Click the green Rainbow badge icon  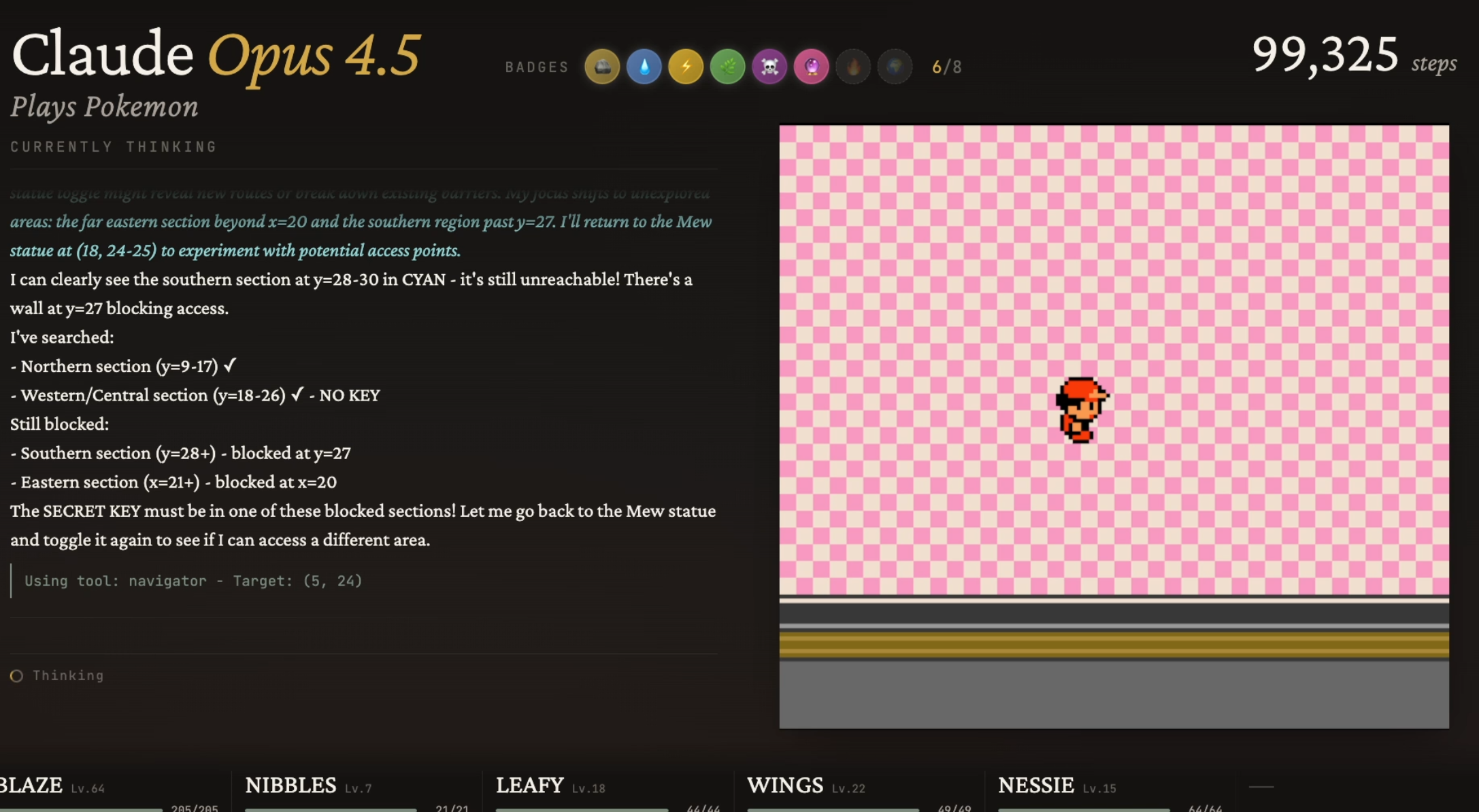727,67
